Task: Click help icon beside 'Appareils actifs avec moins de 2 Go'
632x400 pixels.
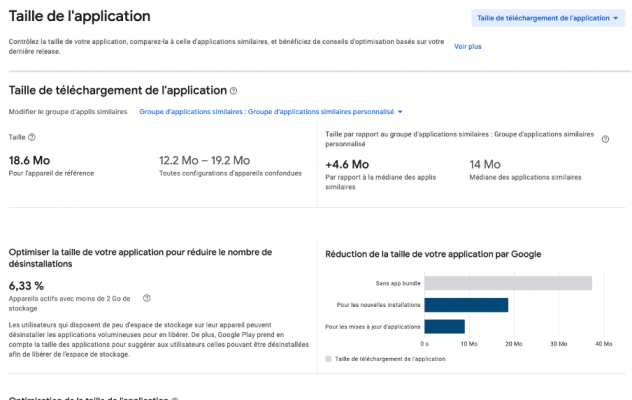Action: 147,298
